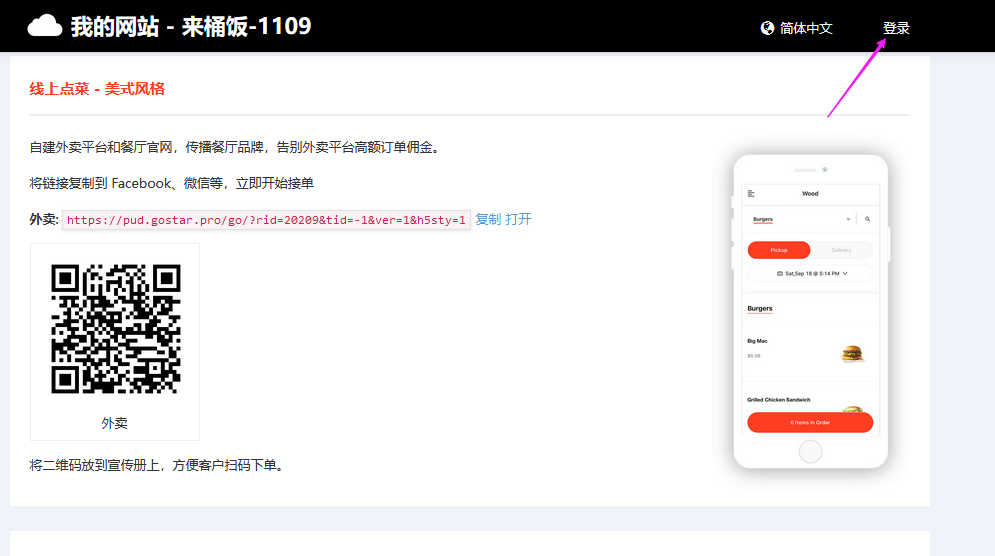Click the cloud logo icon in header
Viewport: 995px width, 556px height.
44,26
